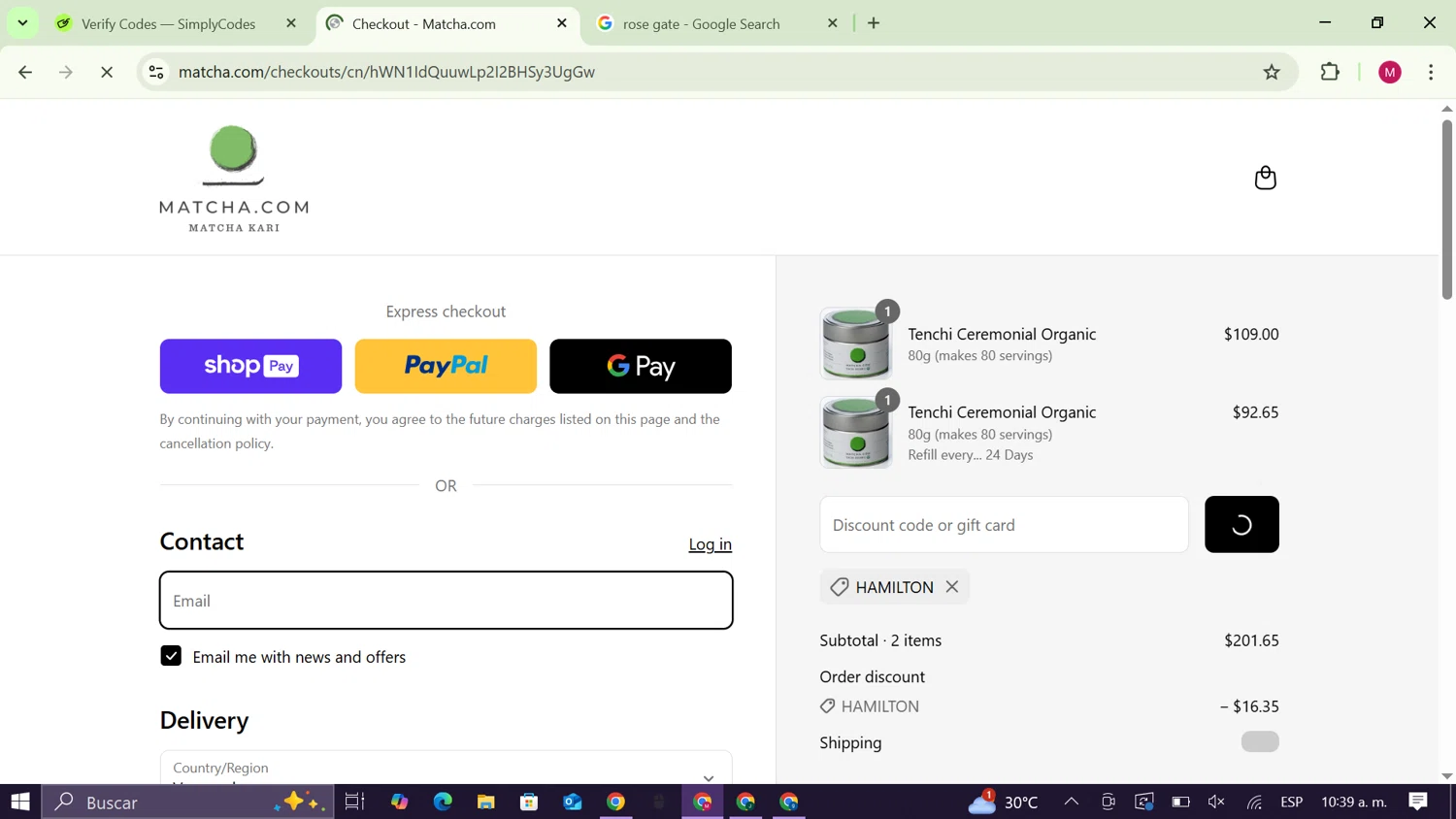The height and width of the screenshot is (819, 1456).
Task: Select the Checkout Matcha.com tab
Action: click(423, 23)
